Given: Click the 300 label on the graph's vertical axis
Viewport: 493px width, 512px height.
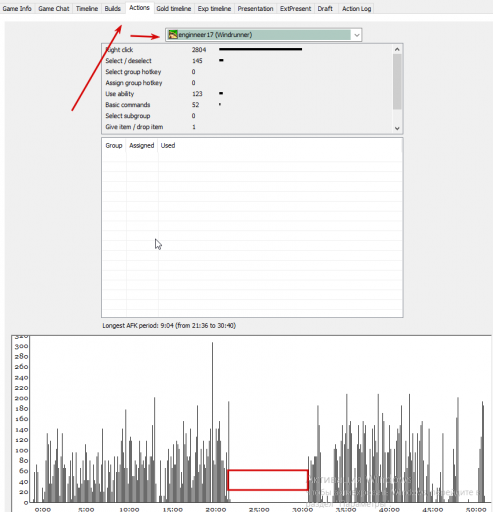Looking at the screenshot, I should (21, 346).
